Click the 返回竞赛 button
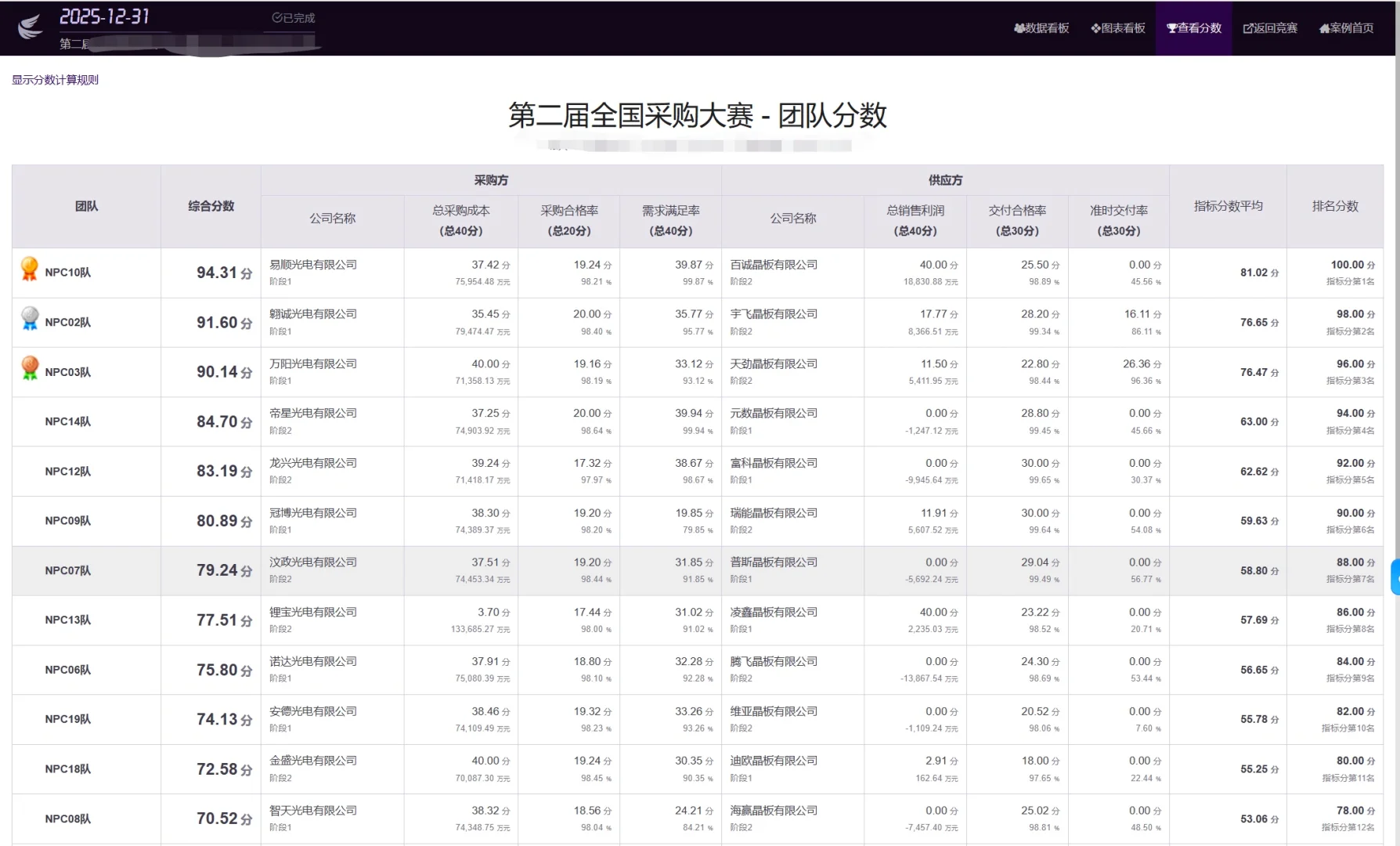 tap(1269, 27)
